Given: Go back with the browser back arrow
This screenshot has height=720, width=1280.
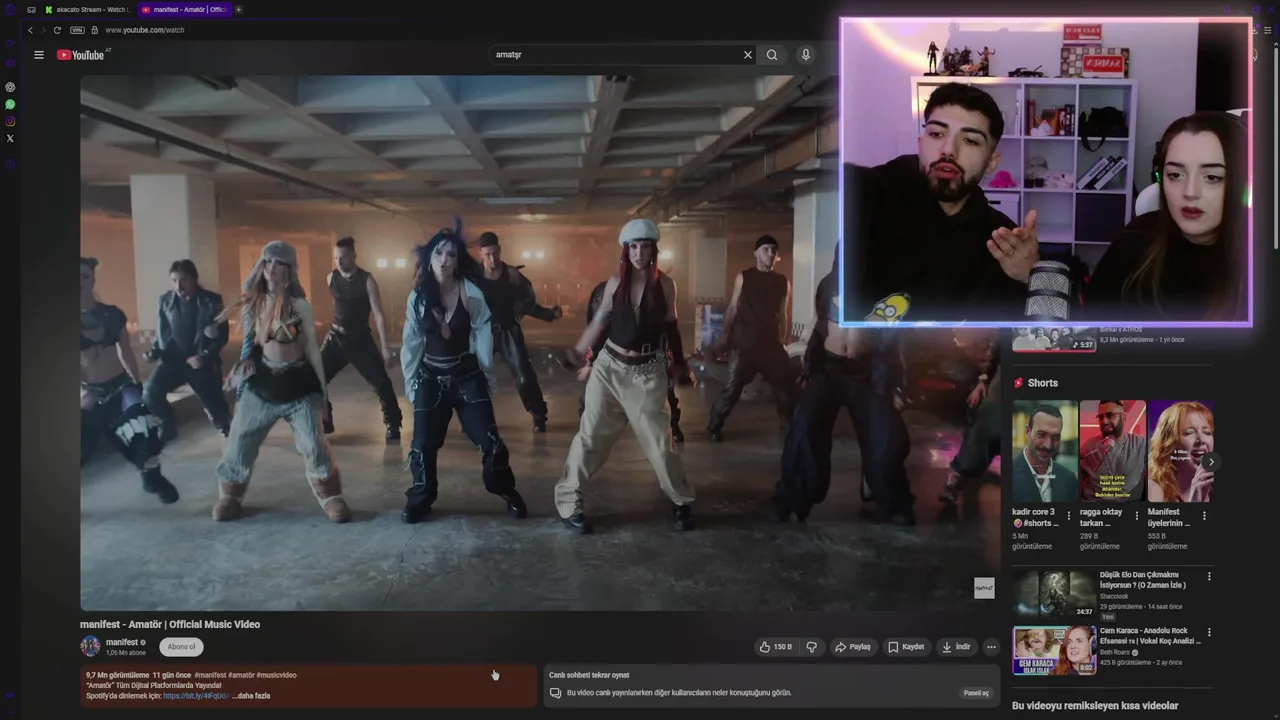Looking at the screenshot, I should point(30,30).
